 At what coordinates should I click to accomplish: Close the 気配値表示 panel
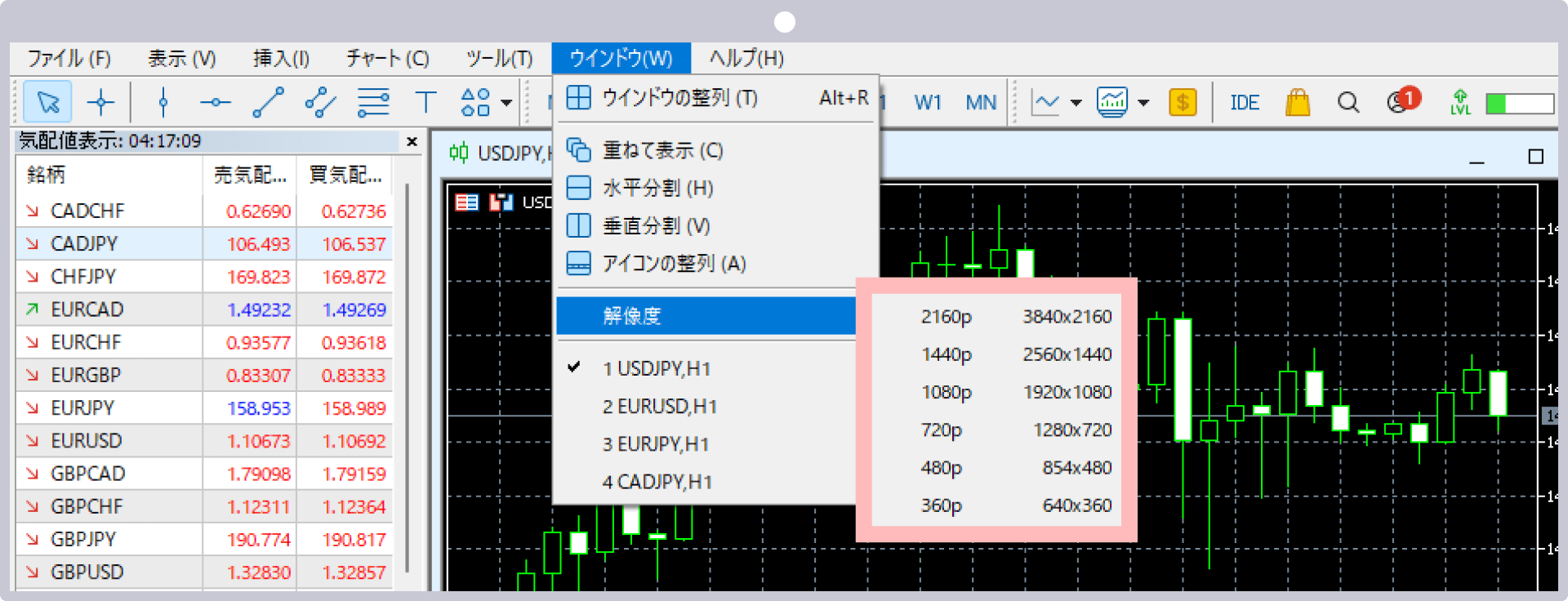412,141
